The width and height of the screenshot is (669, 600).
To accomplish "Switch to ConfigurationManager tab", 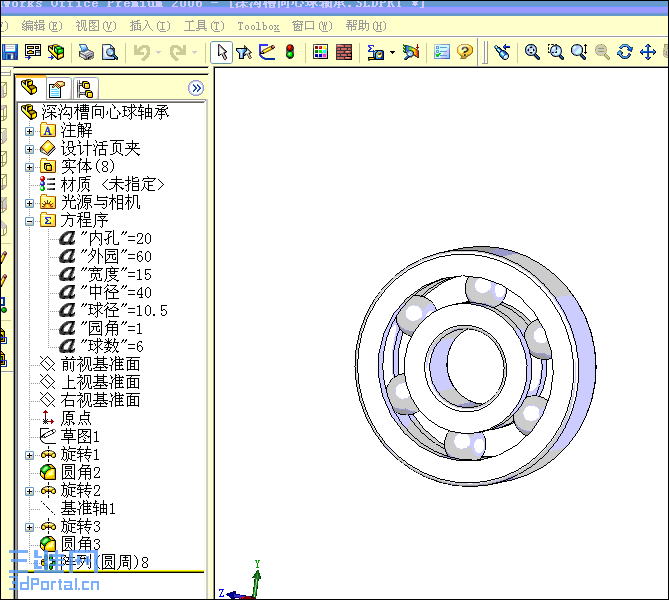I will point(85,89).
